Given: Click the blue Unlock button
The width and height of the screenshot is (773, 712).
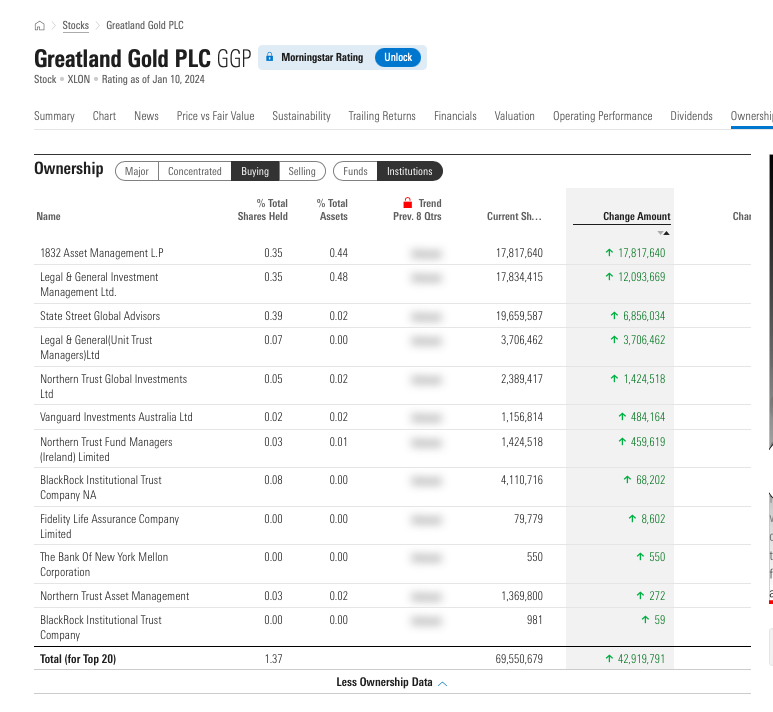Looking at the screenshot, I should 398,57.
